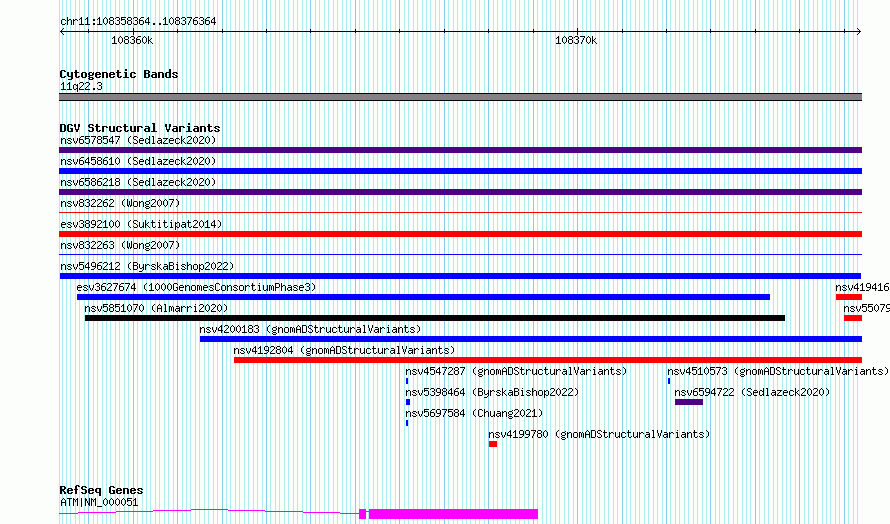The height and width of the screenshot is (524, 890).
Task: Click the nsv6578547 (Sedlazeck2020) label
Action: coord(138,140)
